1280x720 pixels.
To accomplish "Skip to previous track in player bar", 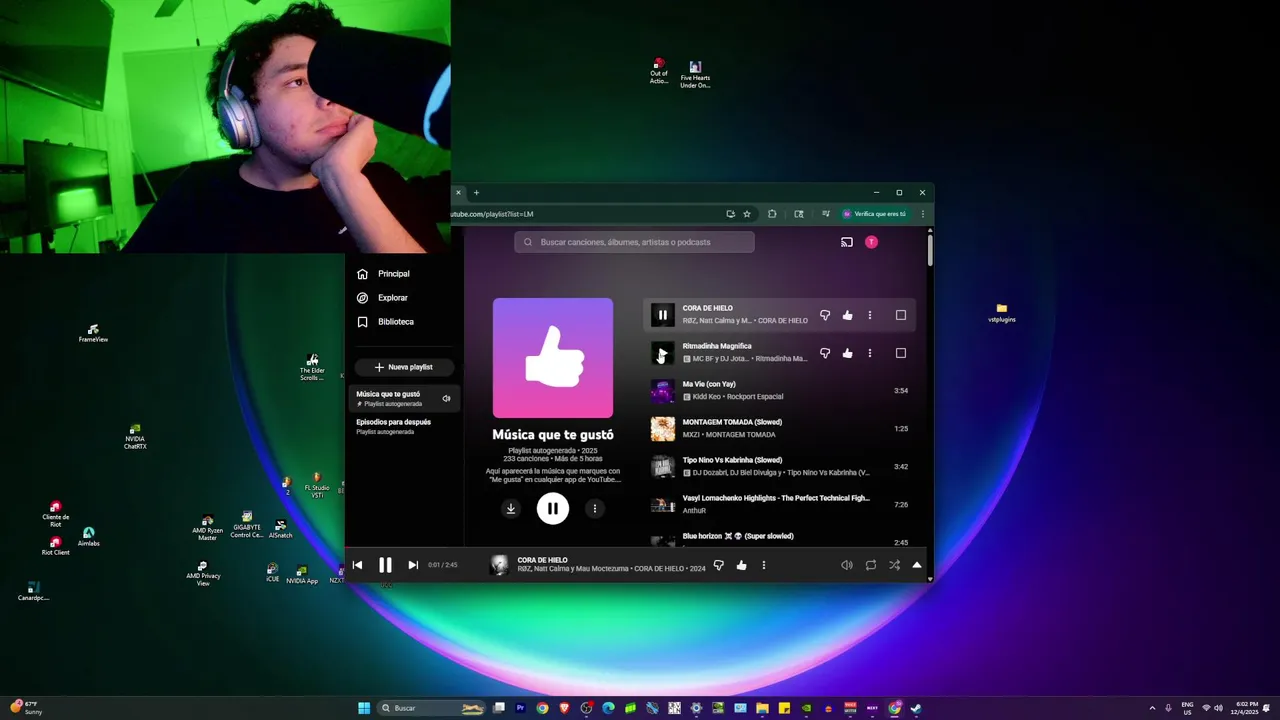I will pos(357,565).
